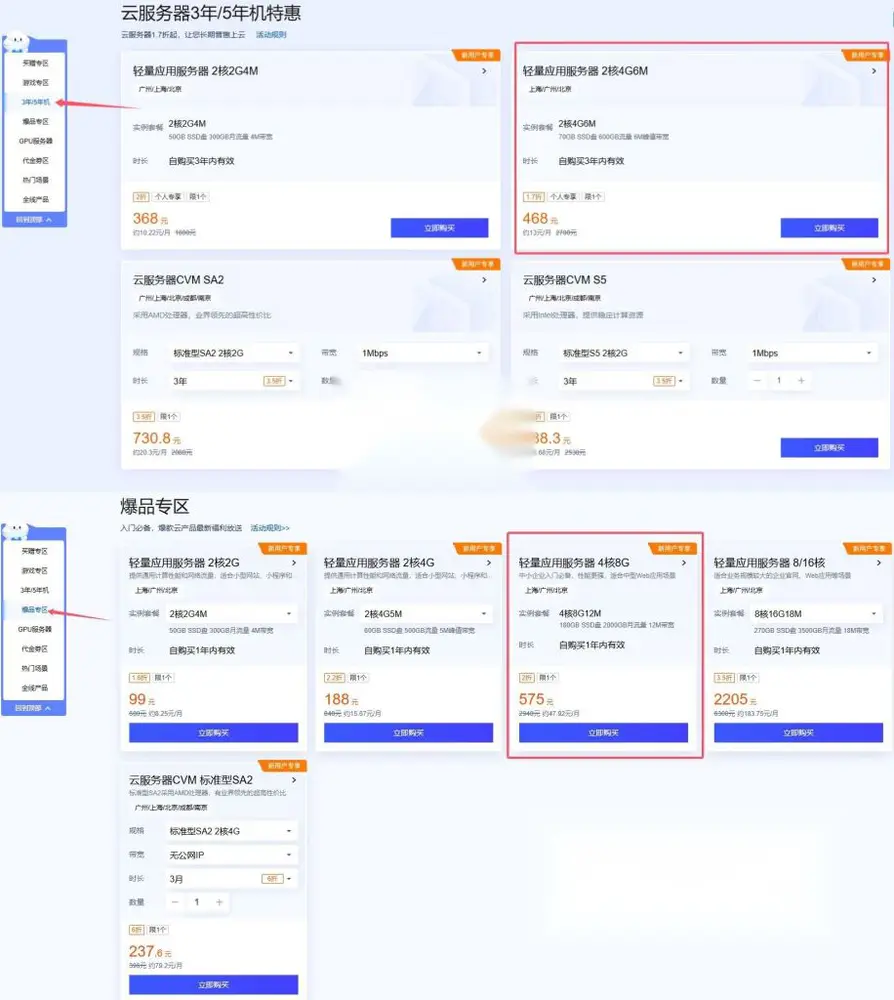
Task: Click the 轻量应用服务器 4核8G card title
Action: click(x=574, y=562)
